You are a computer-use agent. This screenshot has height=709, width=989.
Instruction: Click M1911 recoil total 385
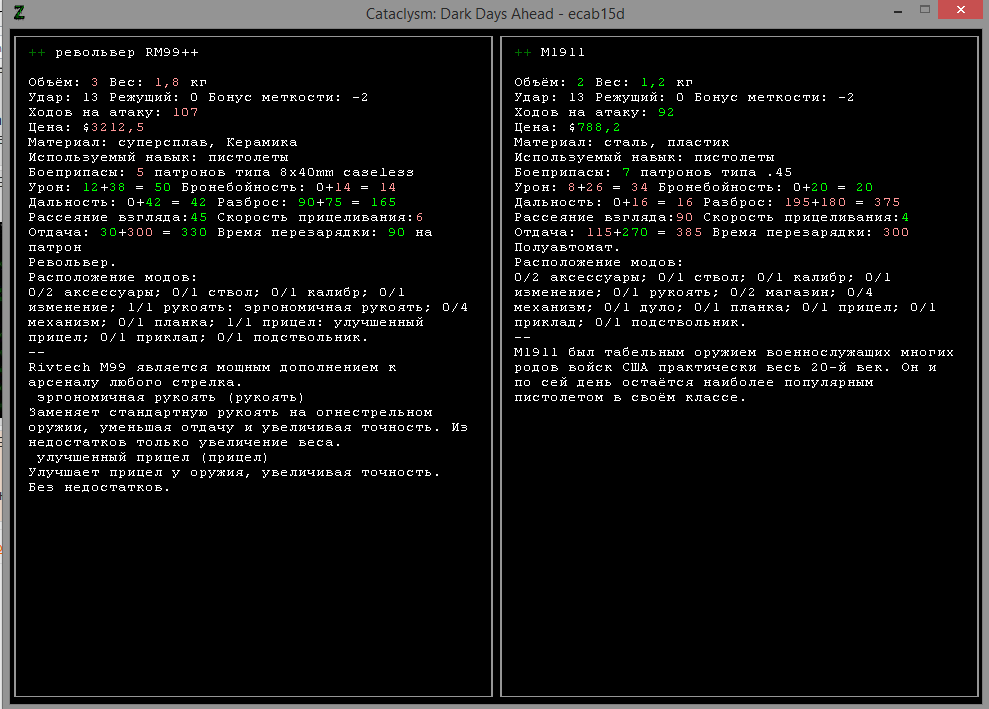point(689,233)
